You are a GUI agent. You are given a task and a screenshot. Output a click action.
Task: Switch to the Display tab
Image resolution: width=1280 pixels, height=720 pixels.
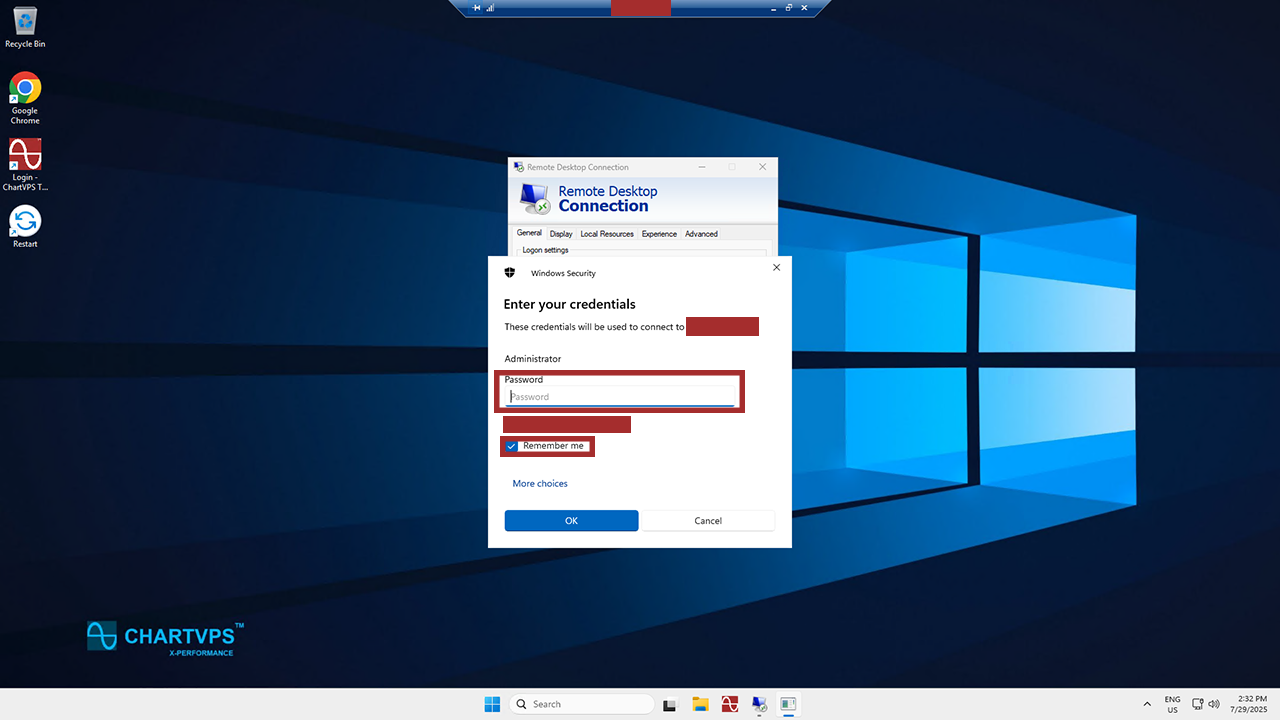[561, 234]
